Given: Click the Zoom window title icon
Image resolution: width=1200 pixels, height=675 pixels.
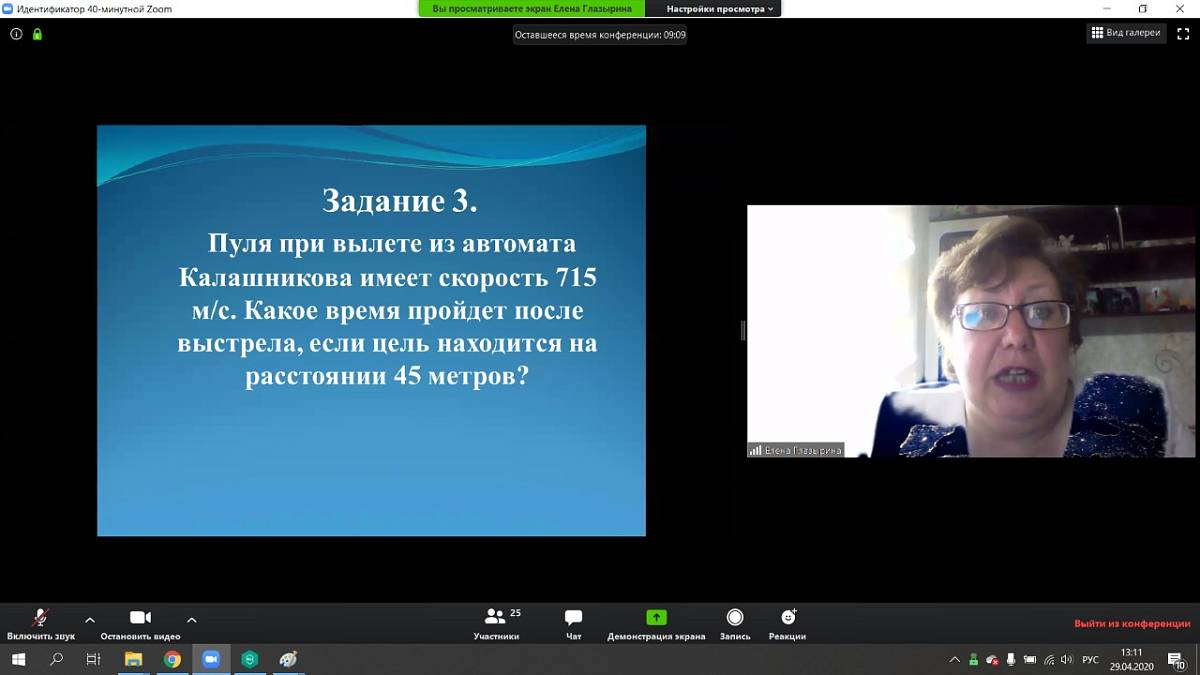Looking at the screenshot, I should coord(8,8).
